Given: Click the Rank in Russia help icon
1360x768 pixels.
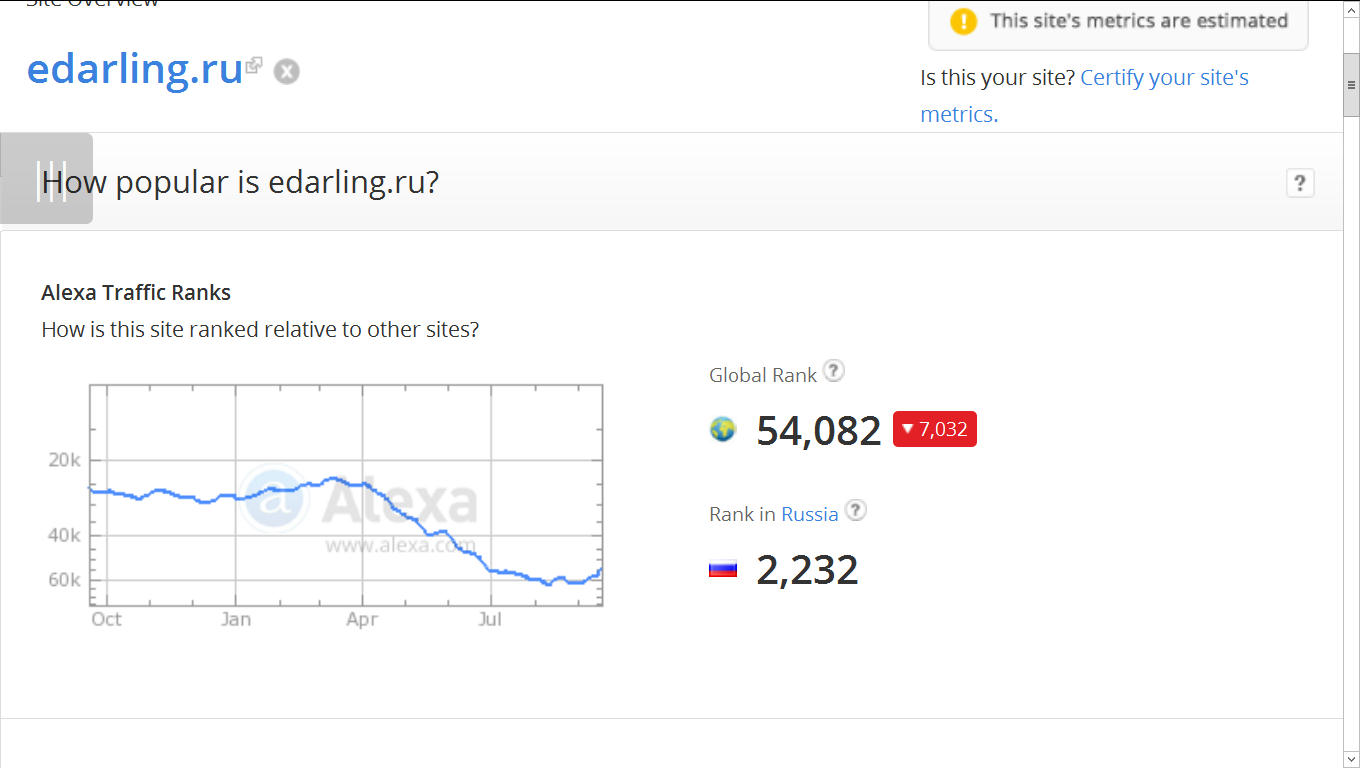Looking at the screenshot, I should [855, 510].
